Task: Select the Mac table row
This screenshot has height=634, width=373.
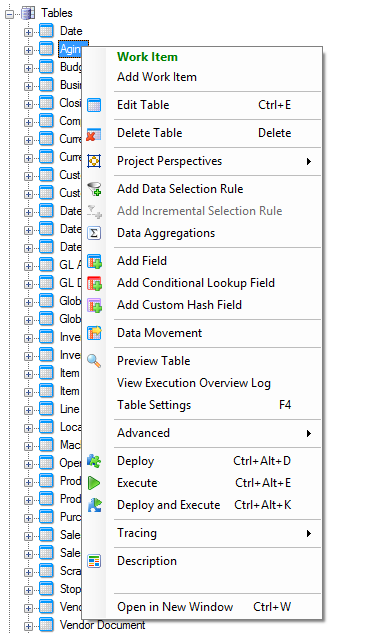Action: tap(70, 445)
